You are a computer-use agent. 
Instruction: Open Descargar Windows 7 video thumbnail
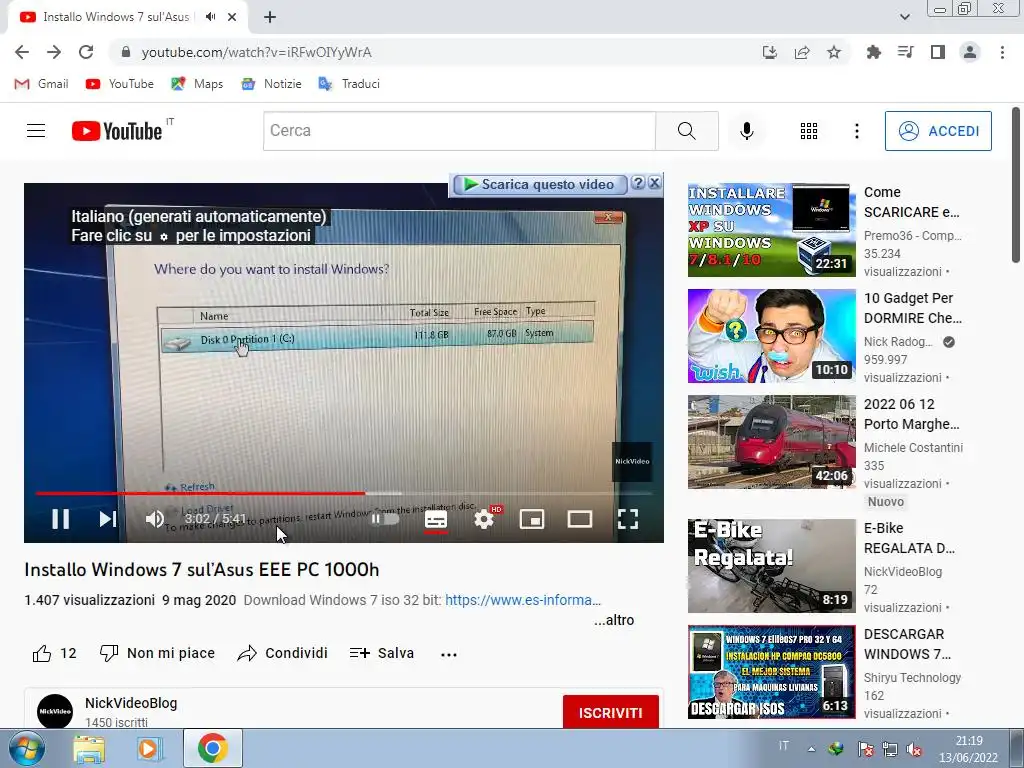point(771,672)
